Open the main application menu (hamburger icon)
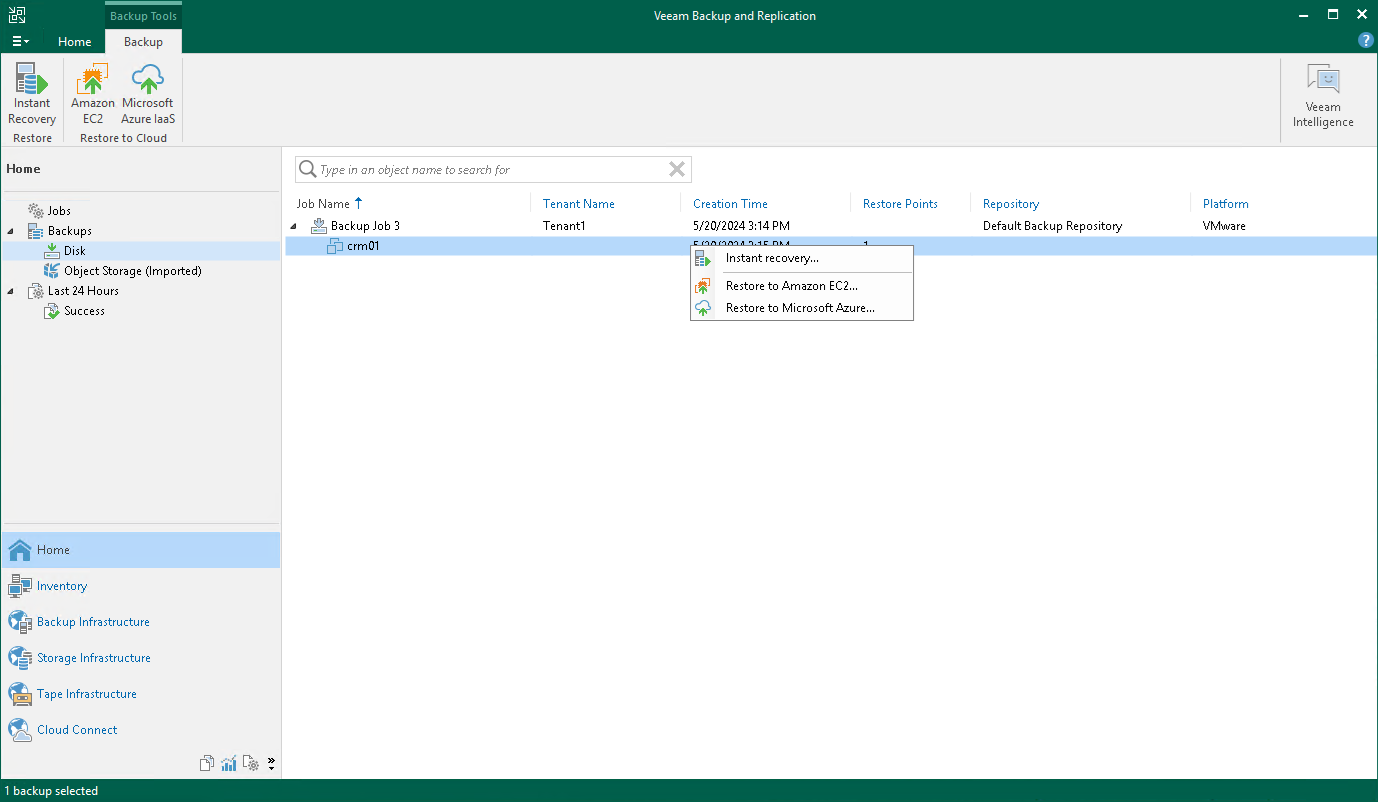 coord(20,41)
